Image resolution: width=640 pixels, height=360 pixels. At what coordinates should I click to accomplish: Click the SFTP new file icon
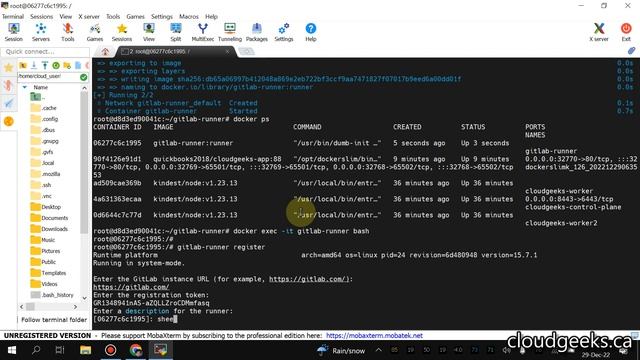click(x=78, y=65)
